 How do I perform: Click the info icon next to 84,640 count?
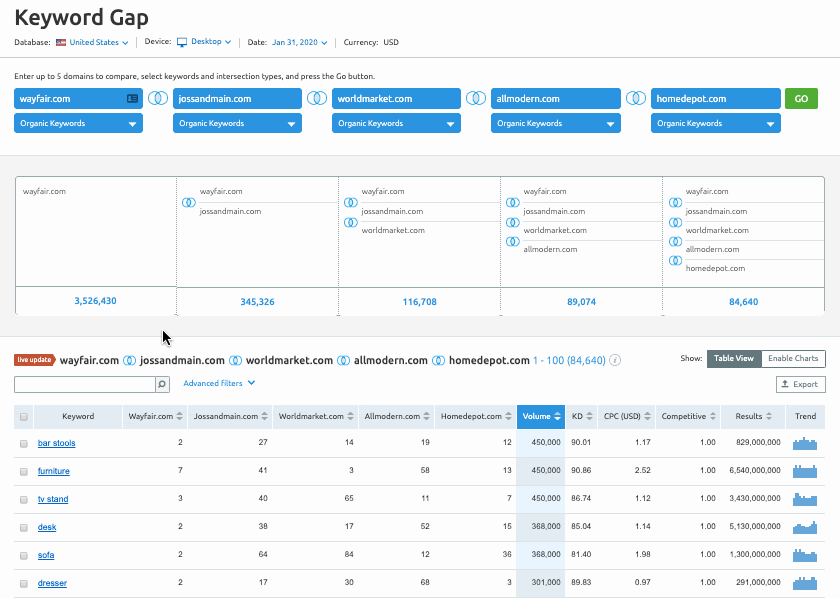click(615, 360)
